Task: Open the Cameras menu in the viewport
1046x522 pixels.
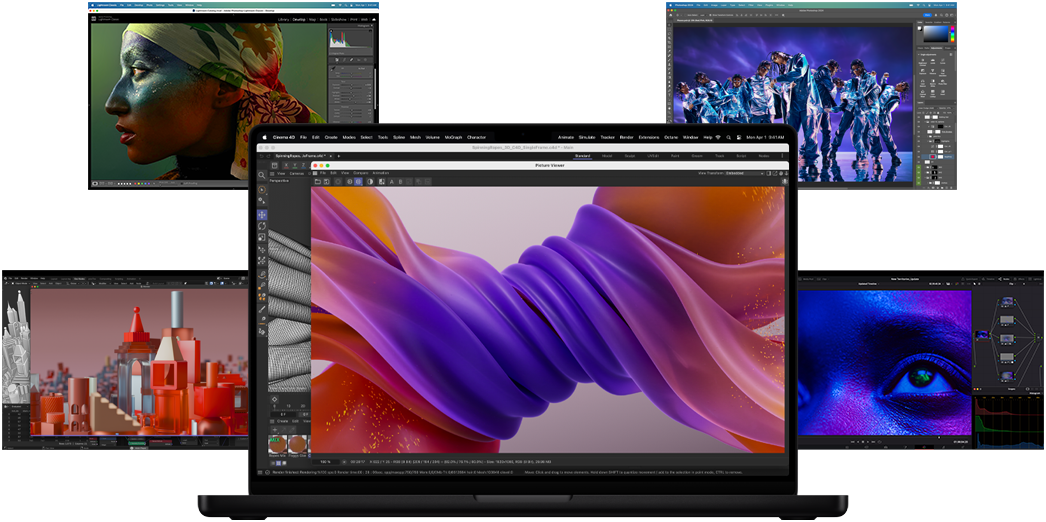Action: point(297,173)
